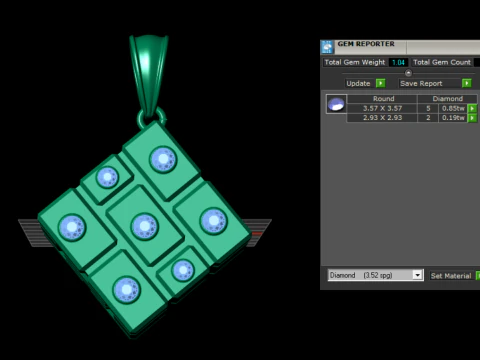Select the center gem on the pendant
480x360 pixels.
pos(144,226)
